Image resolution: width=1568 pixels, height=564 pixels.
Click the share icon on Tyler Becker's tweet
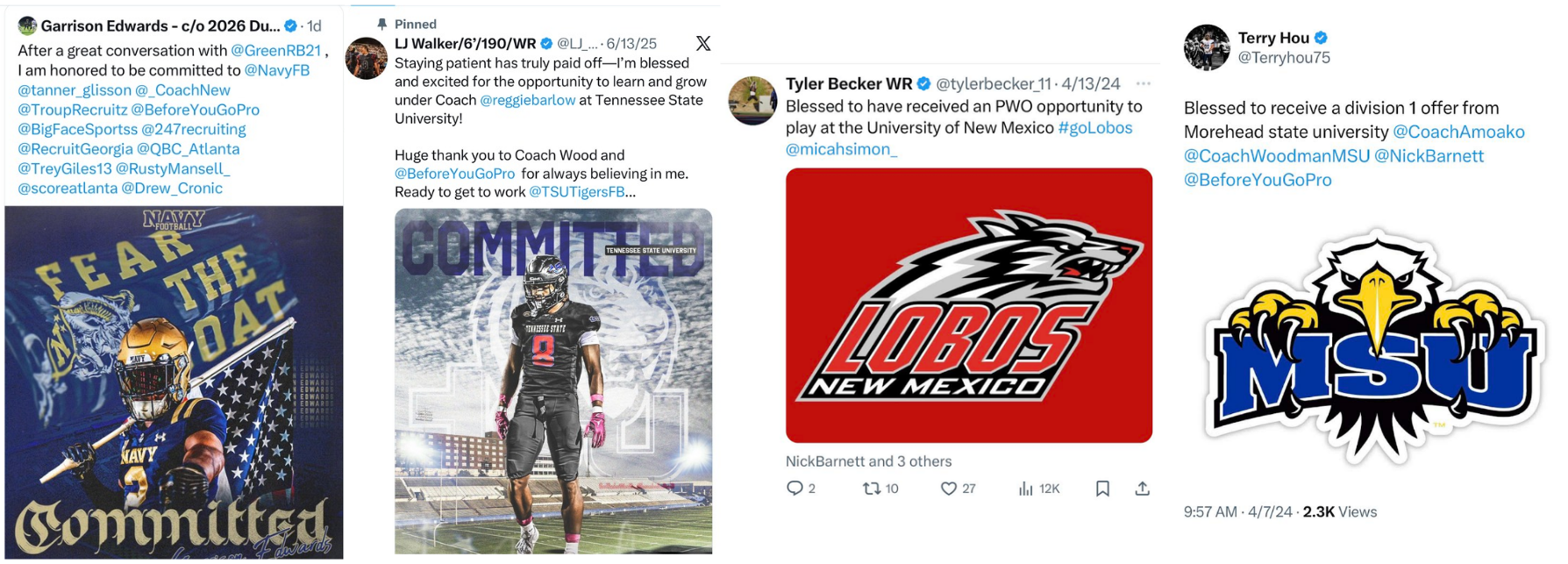[1142, 489]
